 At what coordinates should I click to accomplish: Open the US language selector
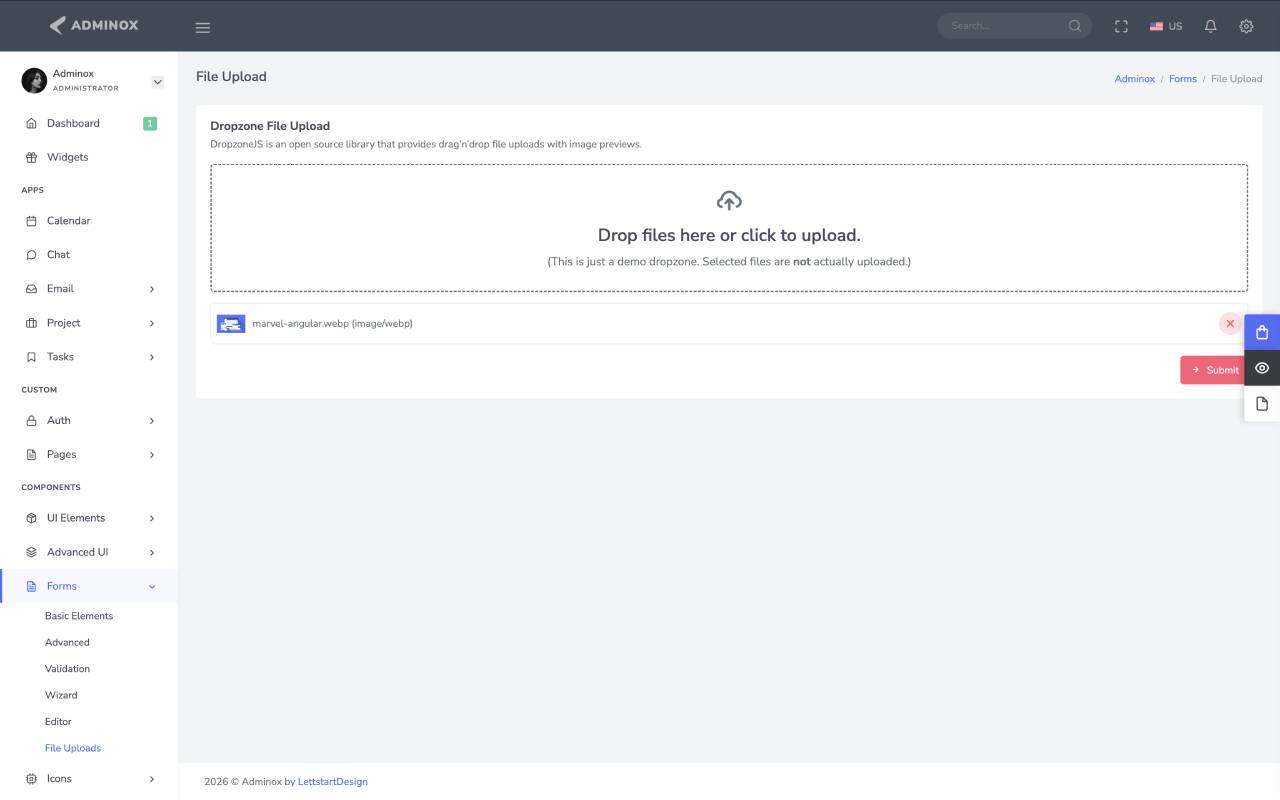tap(1166, 26)
